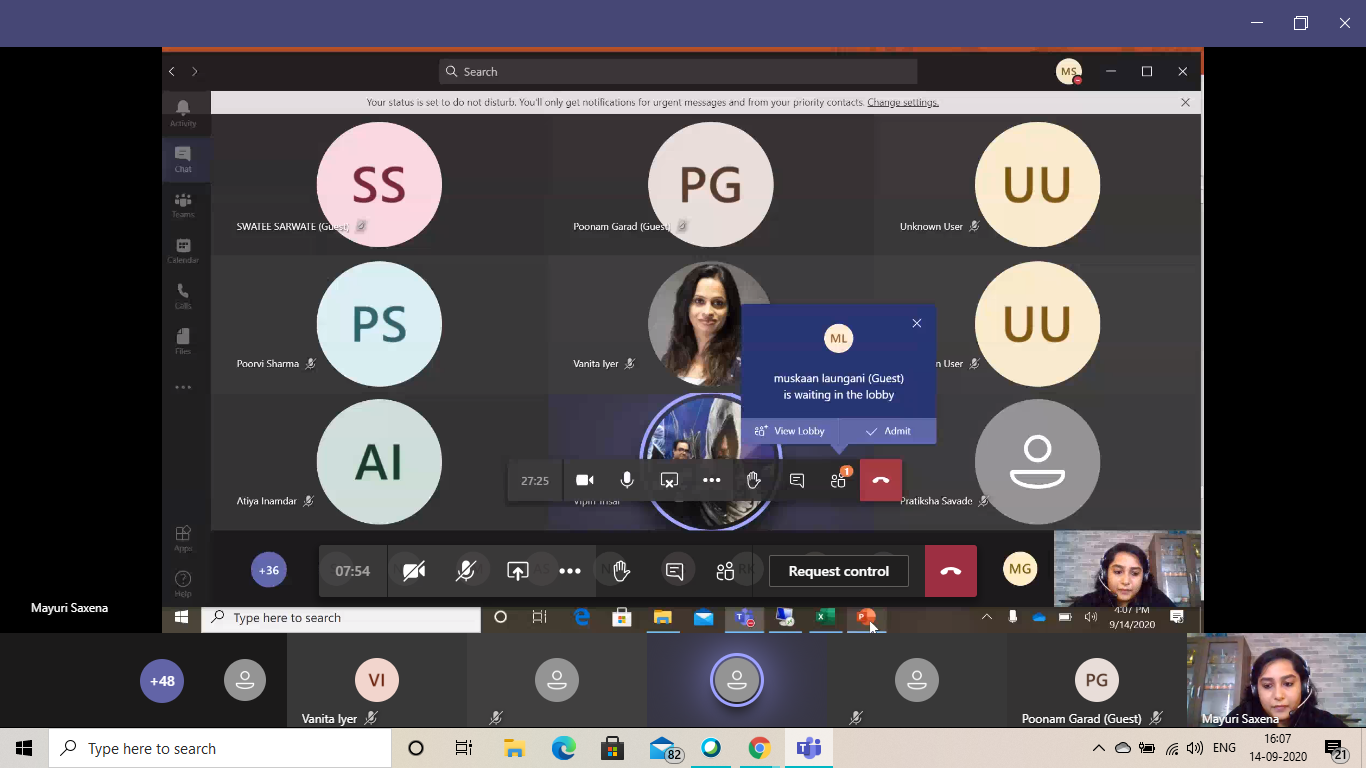Open Google Chrome from the bottom taskbar
Screen dimensions: 1366x768
[760, 748]
